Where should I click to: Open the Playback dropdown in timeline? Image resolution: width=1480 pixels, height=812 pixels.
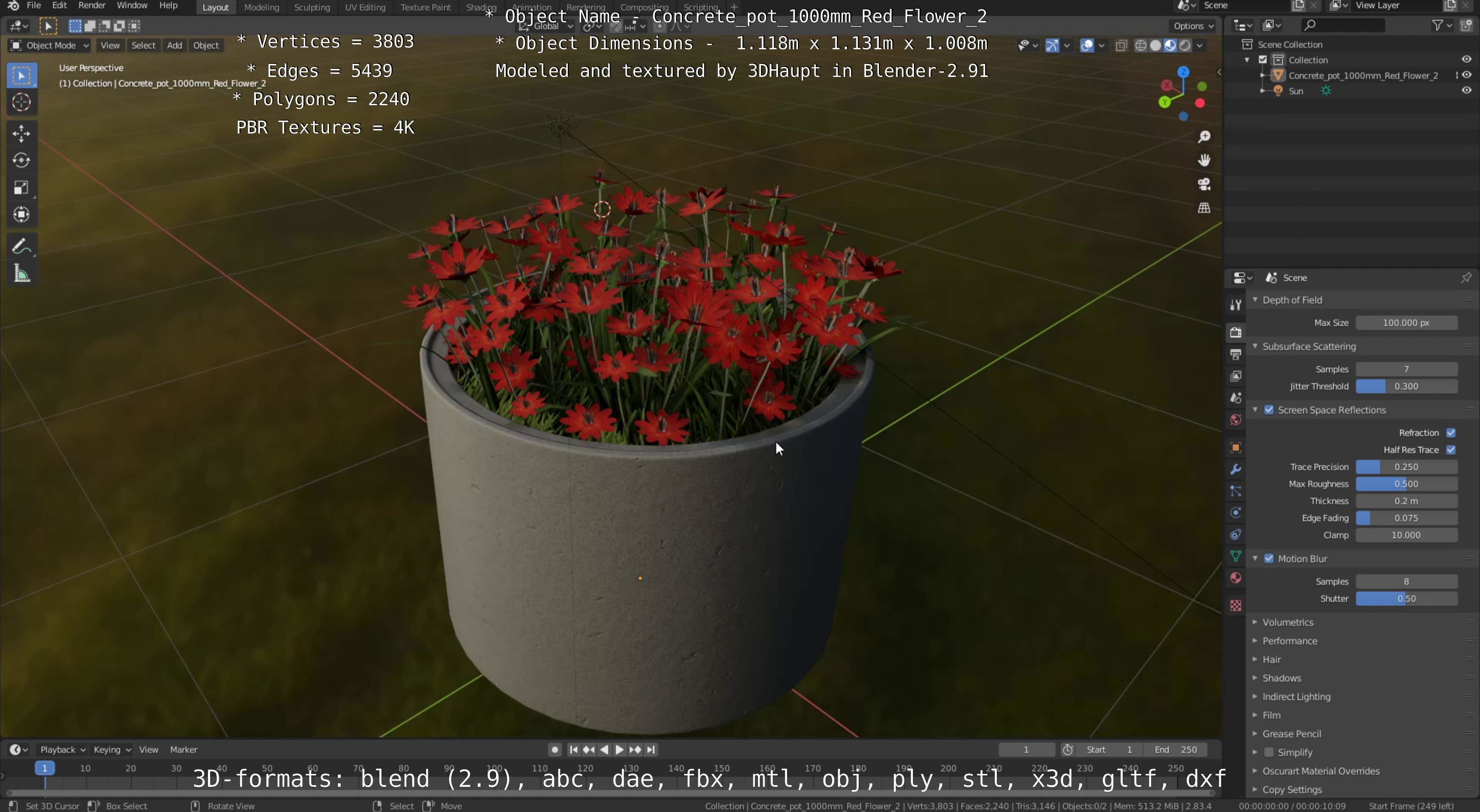pos(62,749)
